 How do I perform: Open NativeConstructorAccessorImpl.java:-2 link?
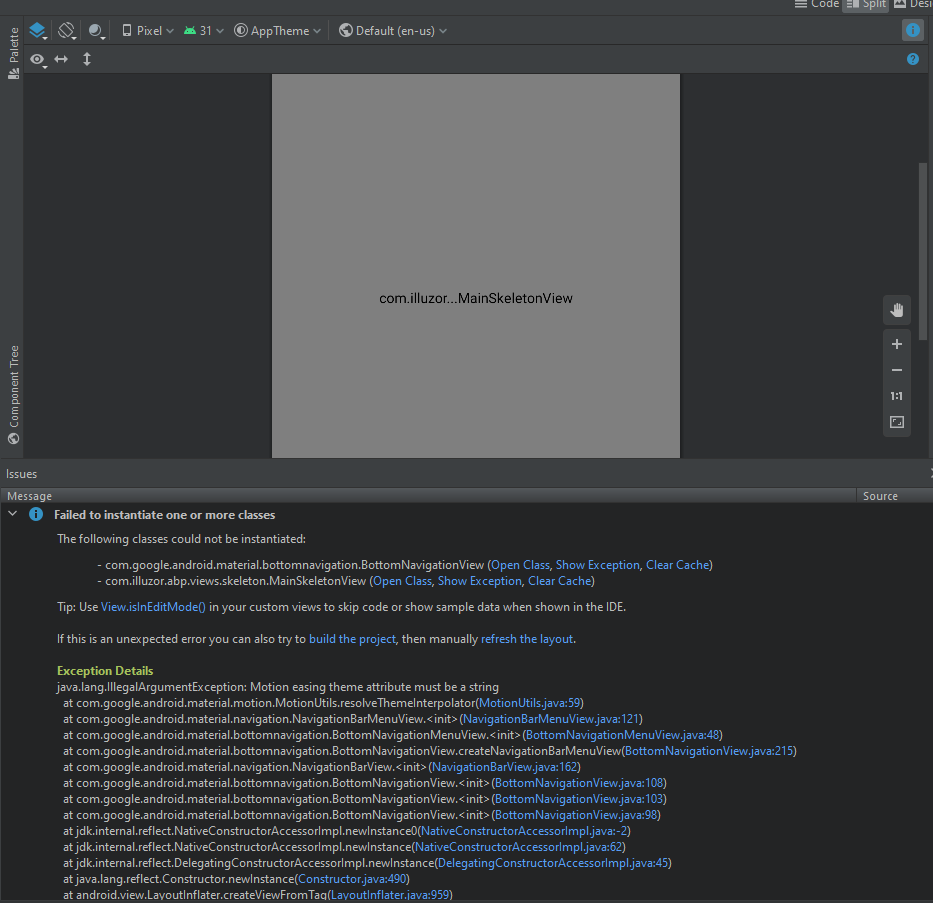[x=524, y=832]
